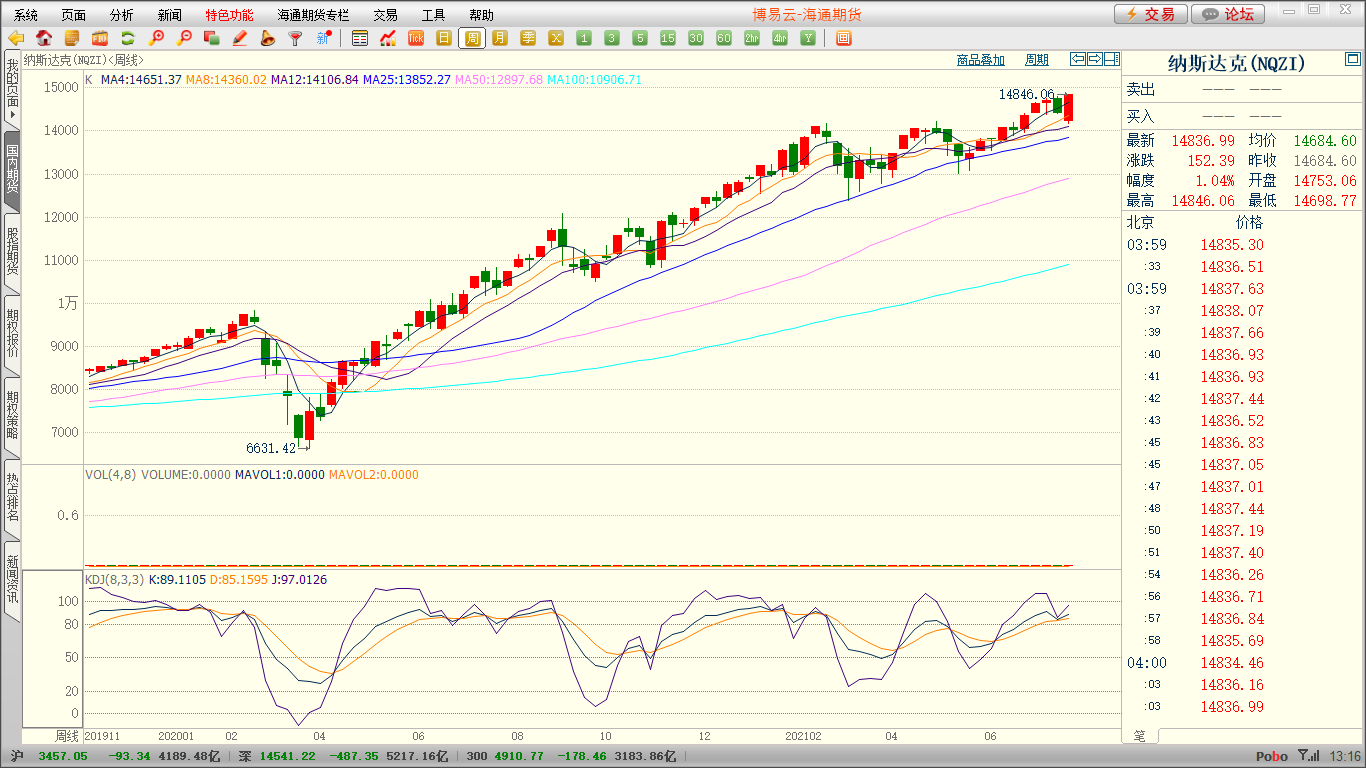Select the red pencil drawing tool

(x=240, y=38)
